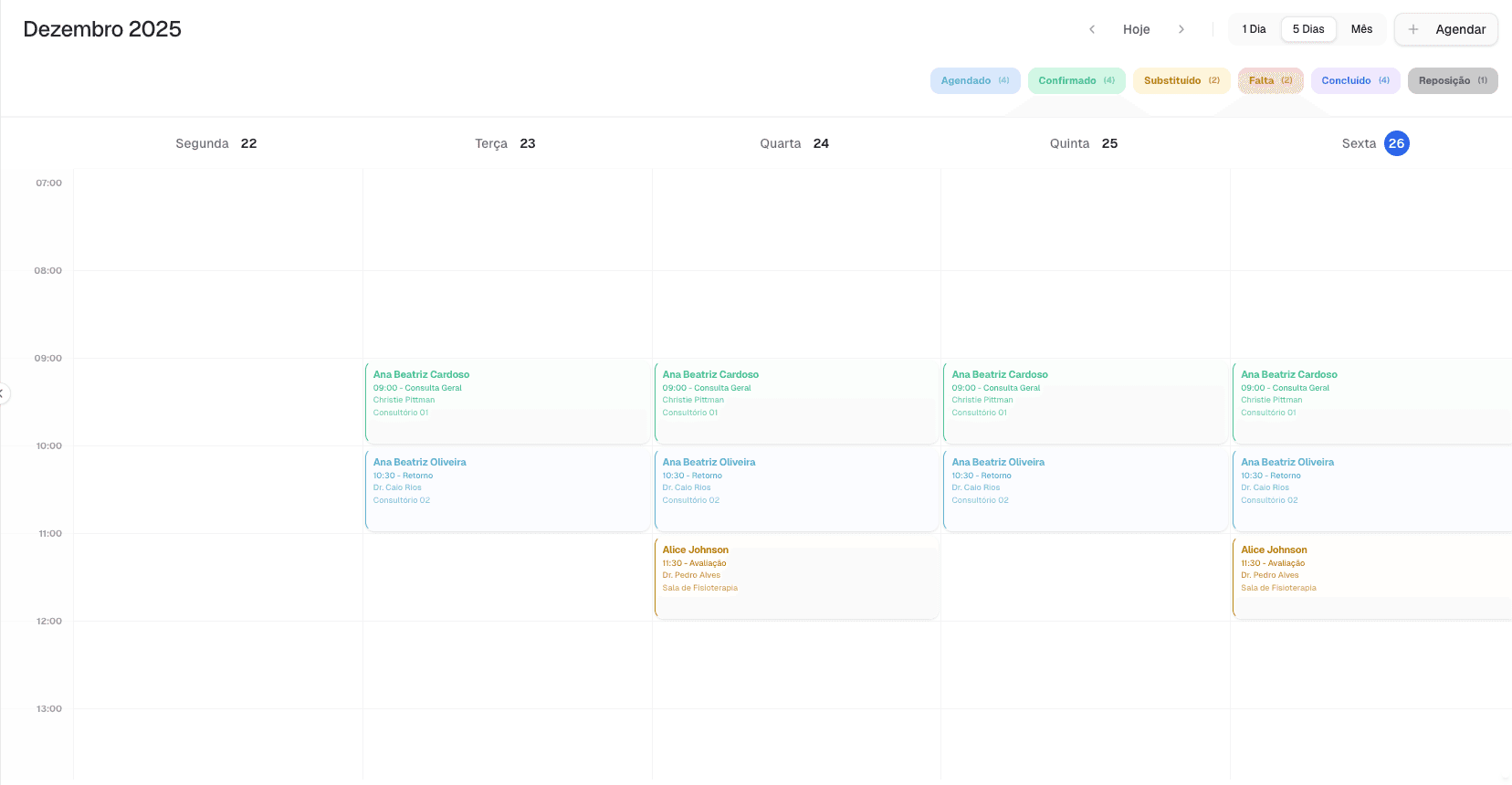The height and width of the screenshot is (785, 1512).
Task: Toggle the Agendado status filter
Action: 974,80
